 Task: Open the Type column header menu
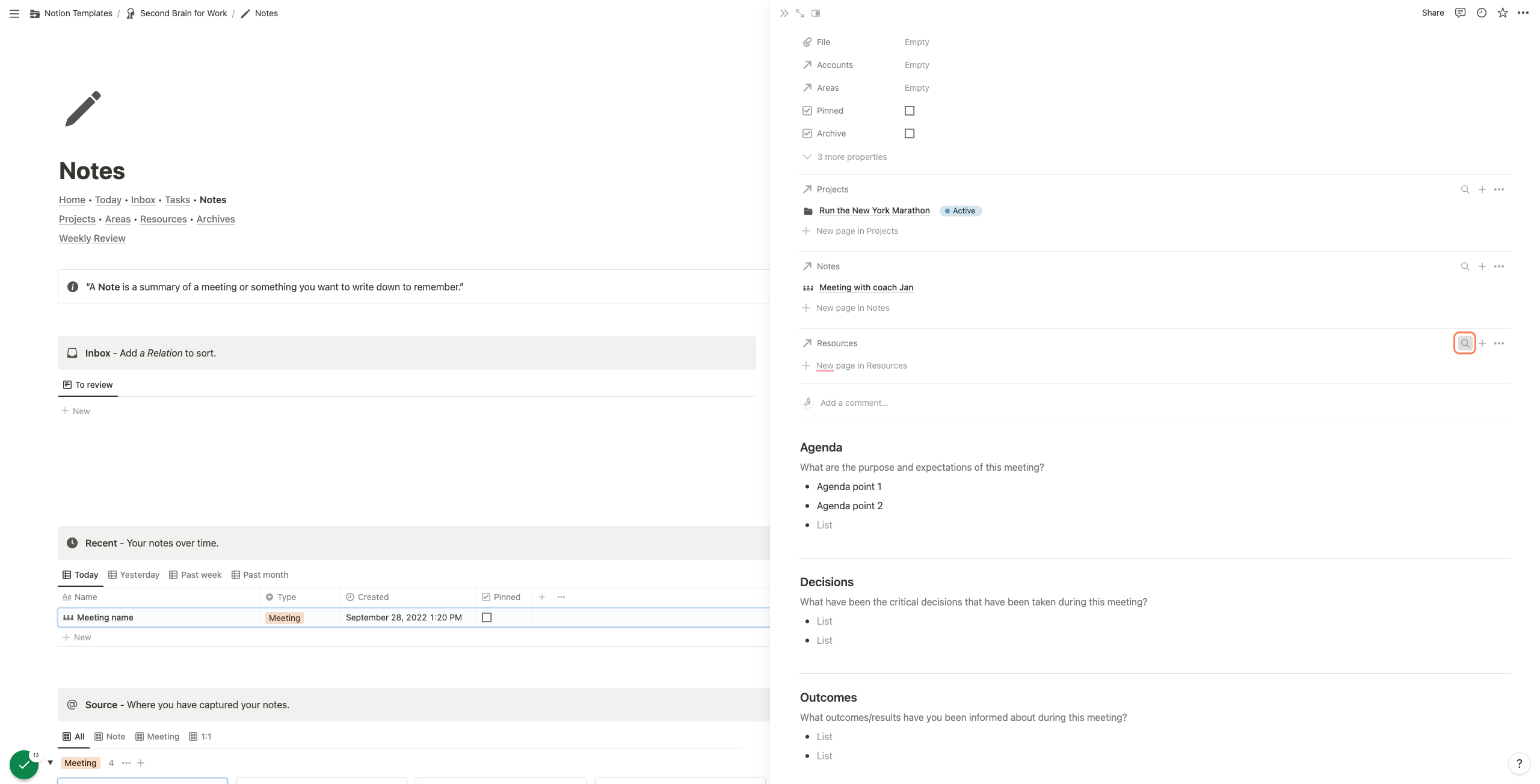click(x=300, y=597)
